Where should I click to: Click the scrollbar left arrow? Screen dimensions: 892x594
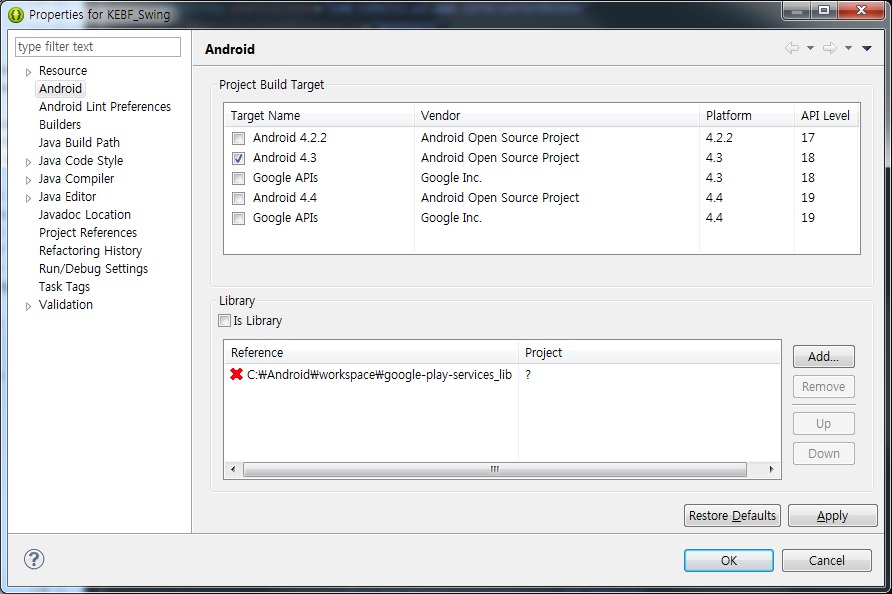point(233,469)
